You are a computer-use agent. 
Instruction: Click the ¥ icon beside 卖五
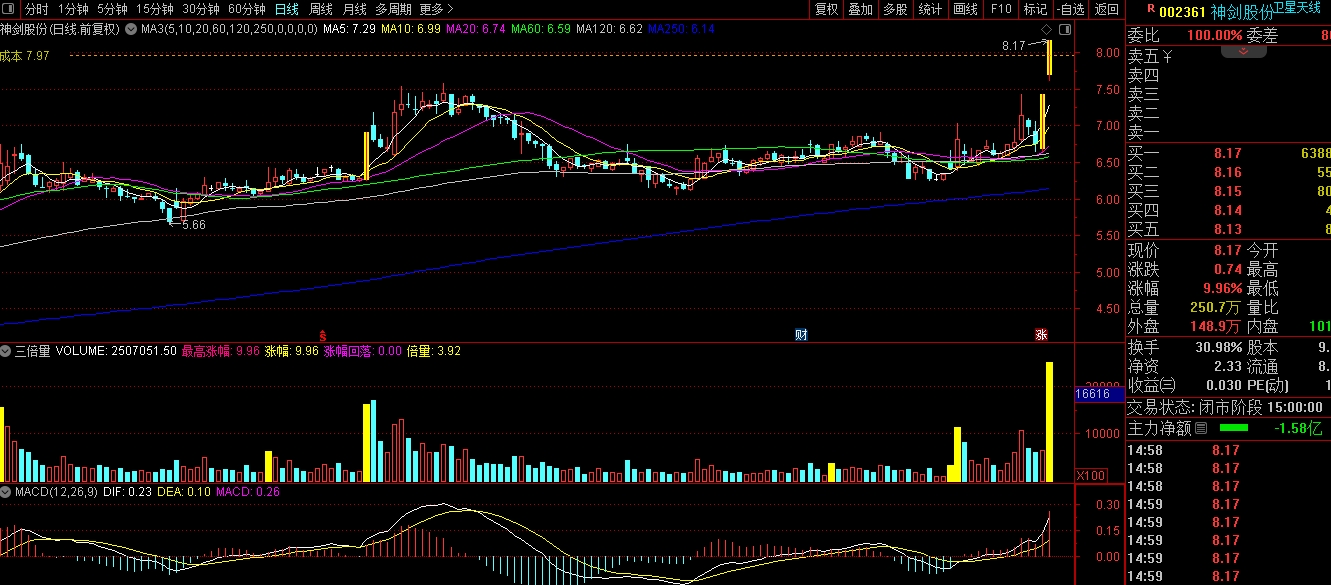[1166, 56]
